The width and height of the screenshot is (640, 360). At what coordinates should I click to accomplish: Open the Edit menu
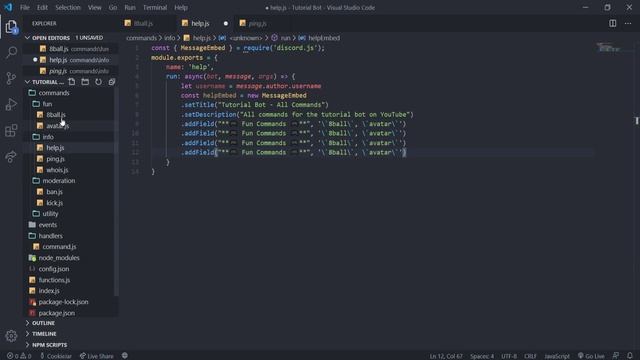(42, 7)
